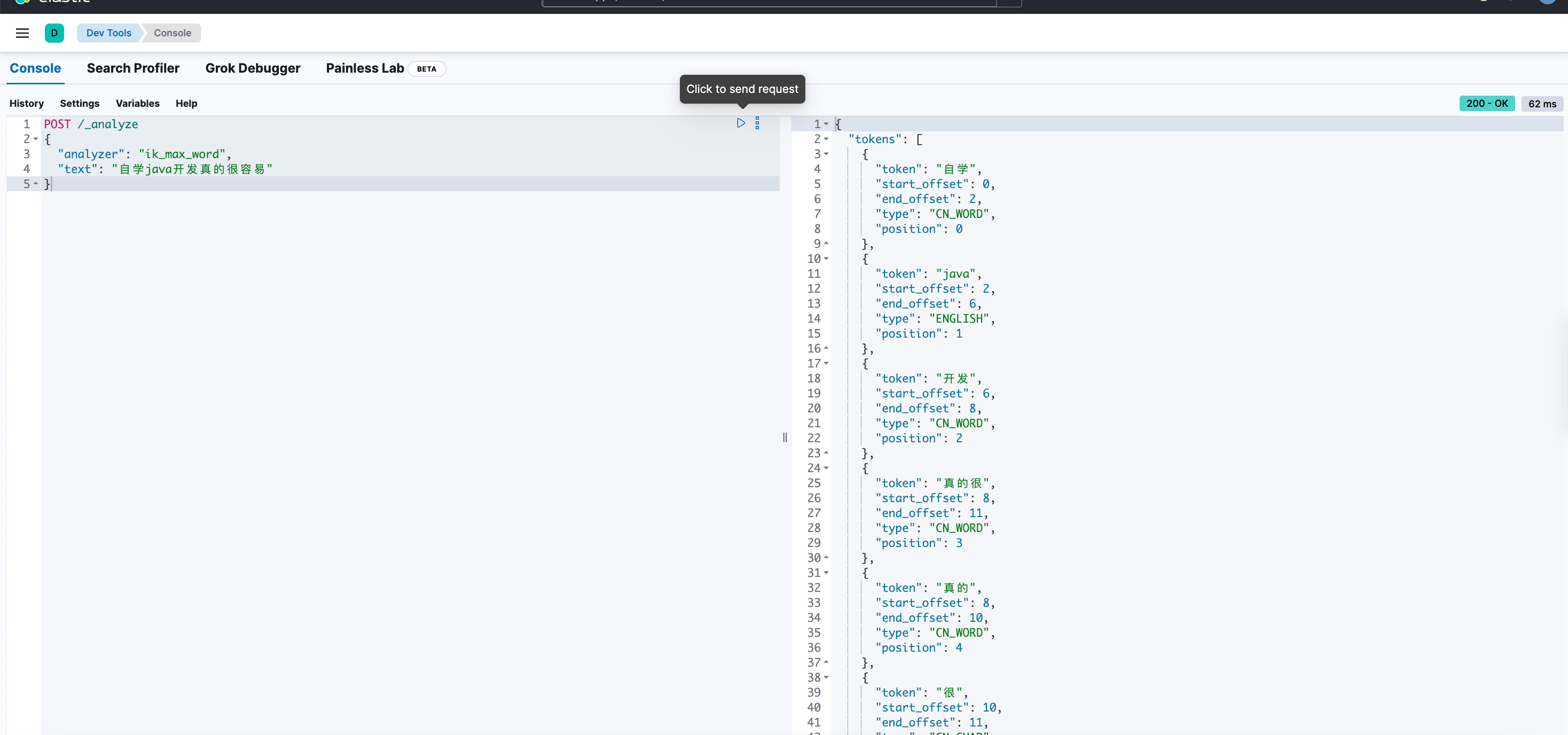This screenshot has width=1568, height=735.
Task: Send request with the play icon
Action: [741, 123]
